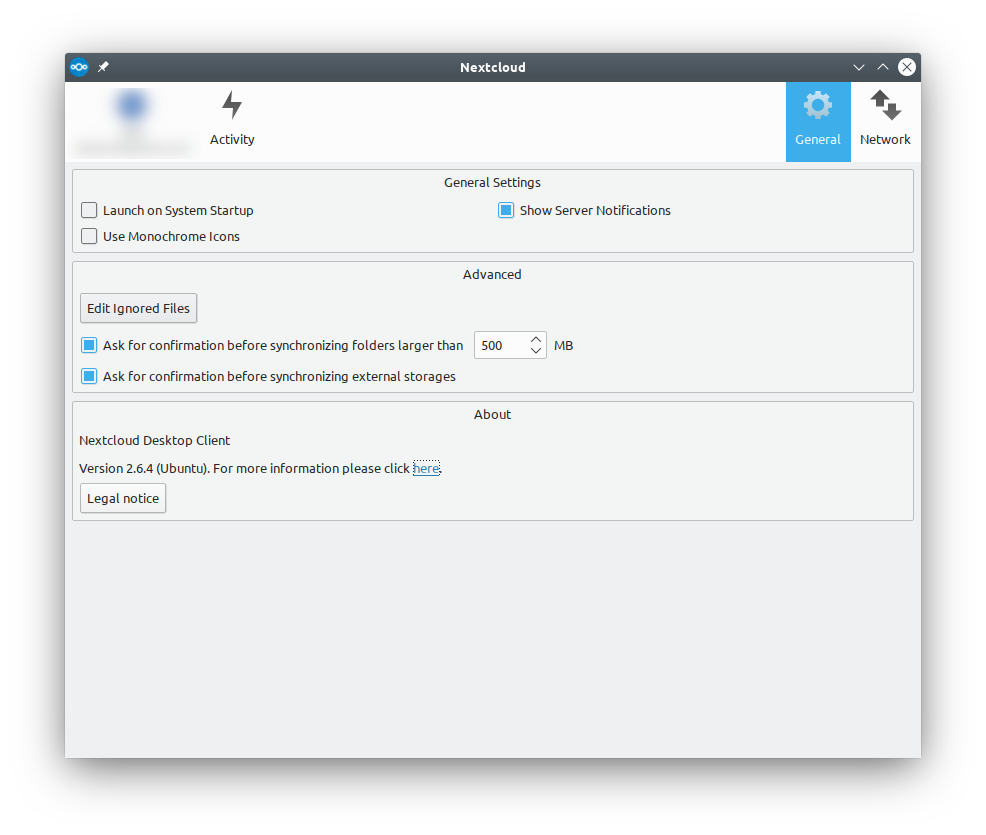Click the 'General Settings' heading

(x=492, y=182)
